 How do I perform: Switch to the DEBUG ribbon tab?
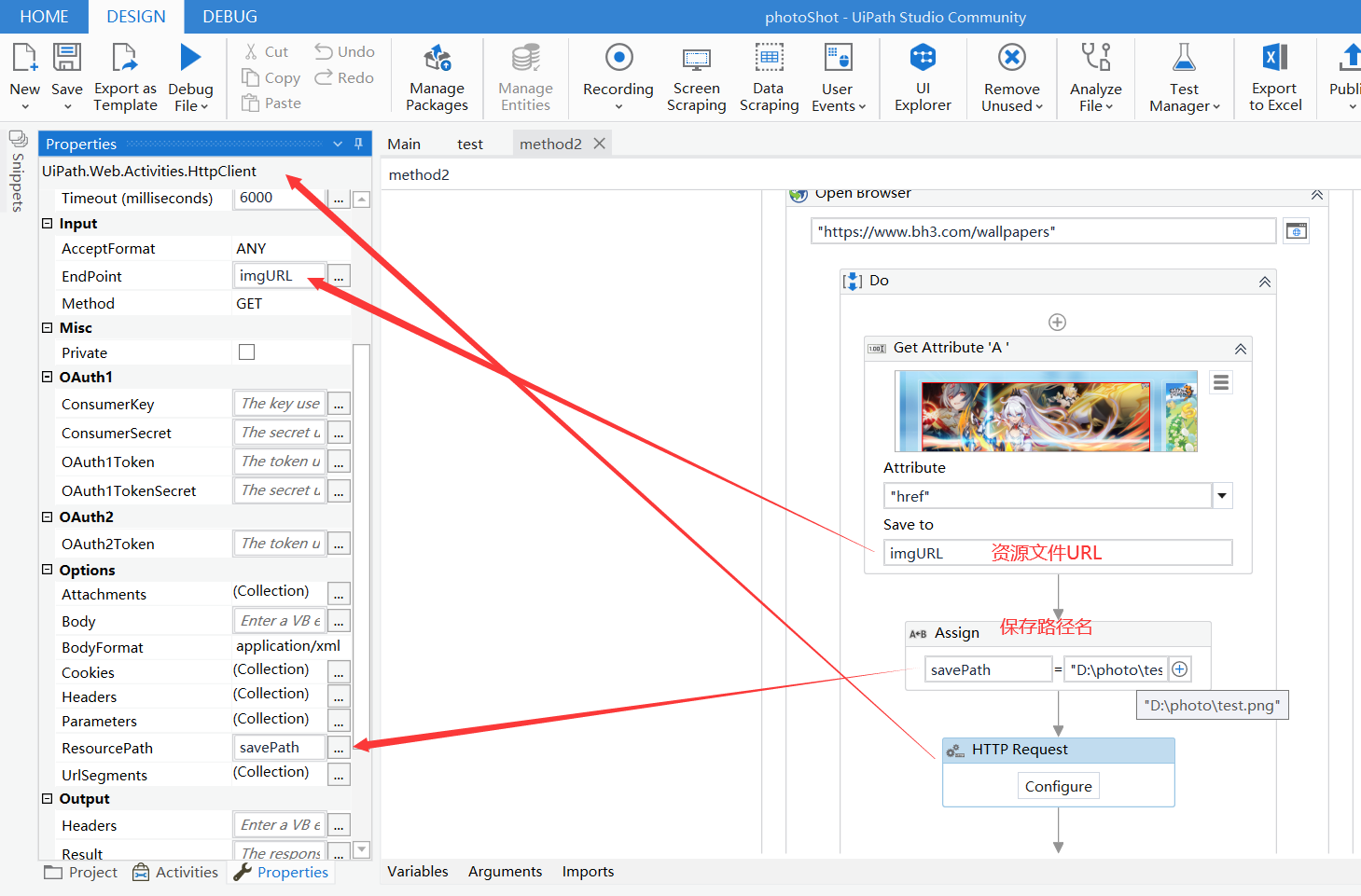pyautogui.click(x=229, y=16)
